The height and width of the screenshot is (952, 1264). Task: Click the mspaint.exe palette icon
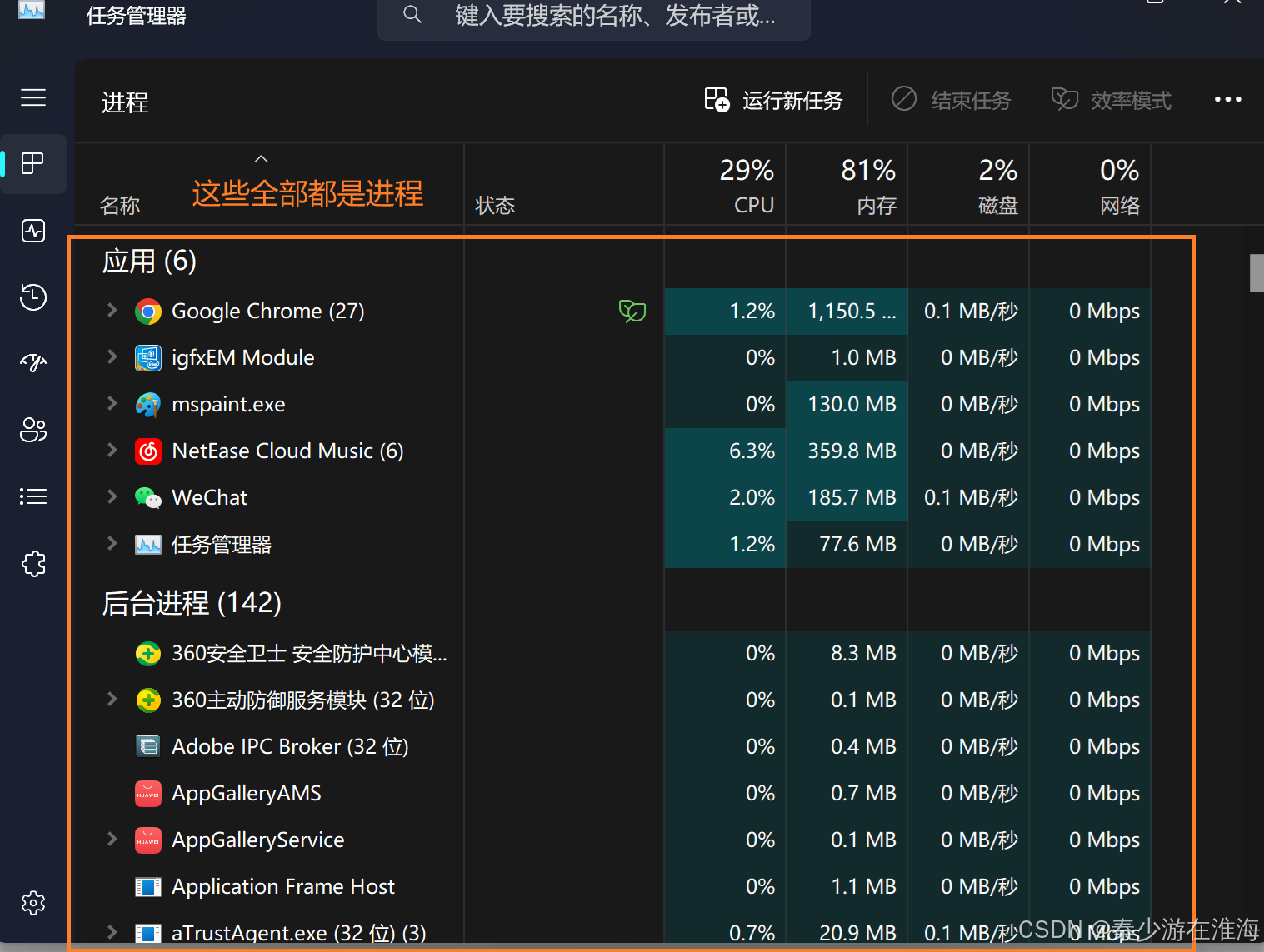(148, 405)
